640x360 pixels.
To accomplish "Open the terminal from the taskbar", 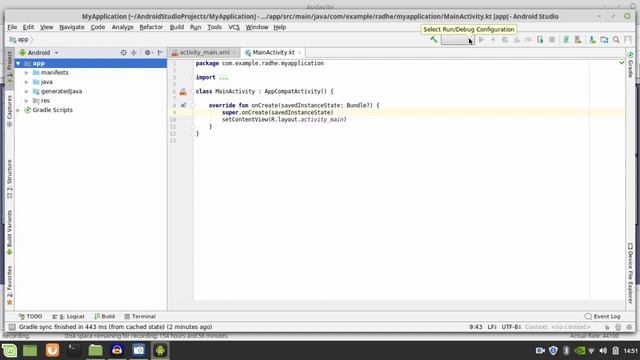I will click(x=74, y=350).
